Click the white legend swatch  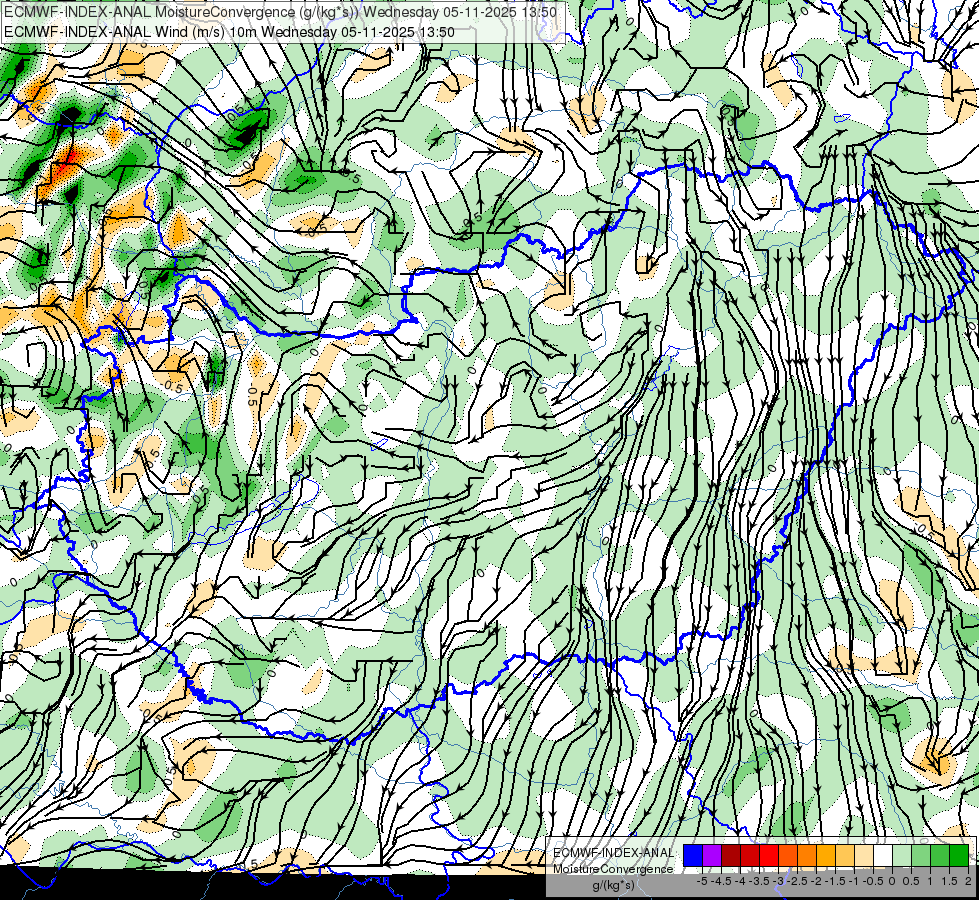point(883,855)
